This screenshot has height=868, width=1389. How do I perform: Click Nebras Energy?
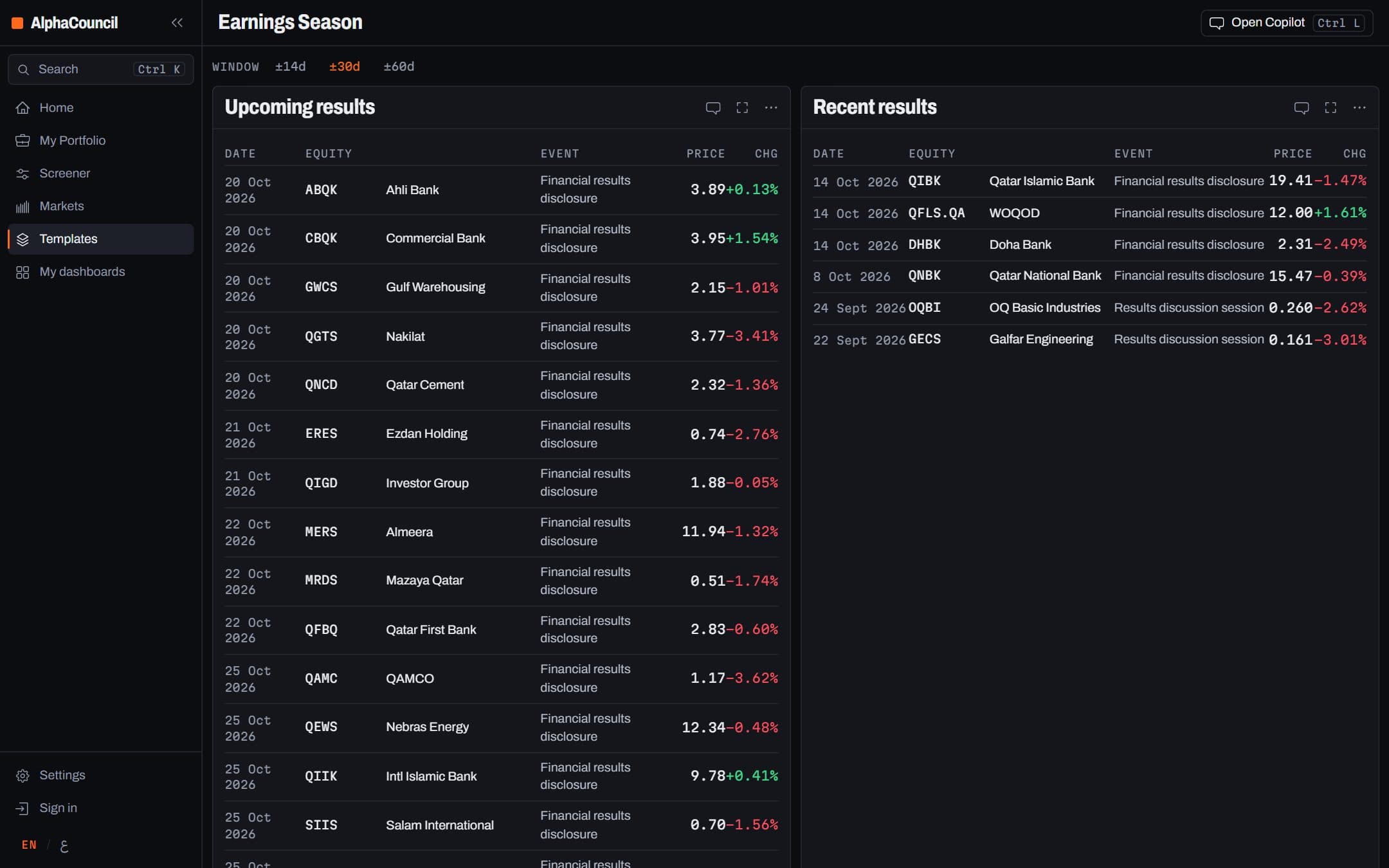[x=427, y=727]
